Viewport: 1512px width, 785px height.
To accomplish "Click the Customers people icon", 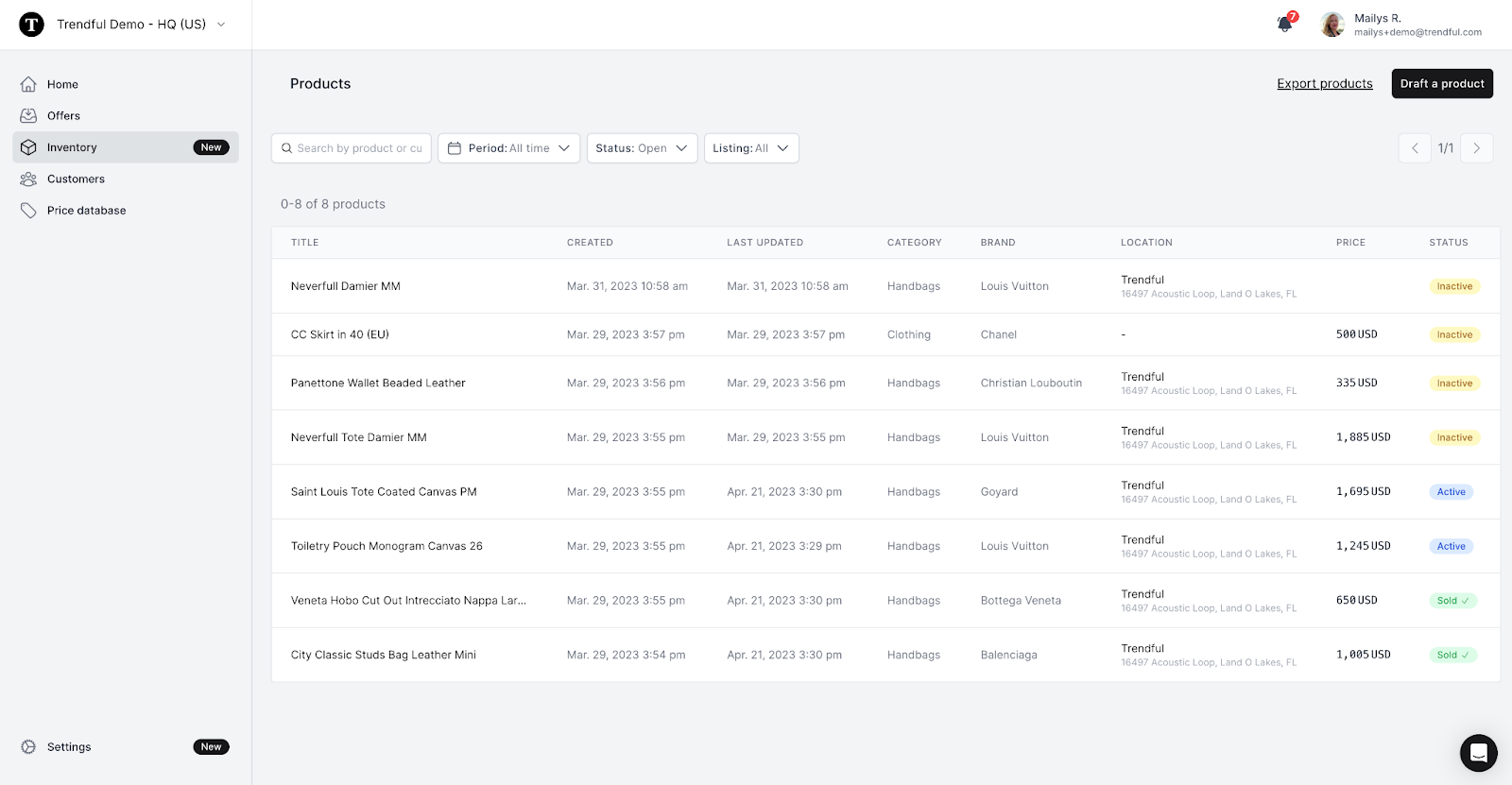I will click(x=28, y=179).
